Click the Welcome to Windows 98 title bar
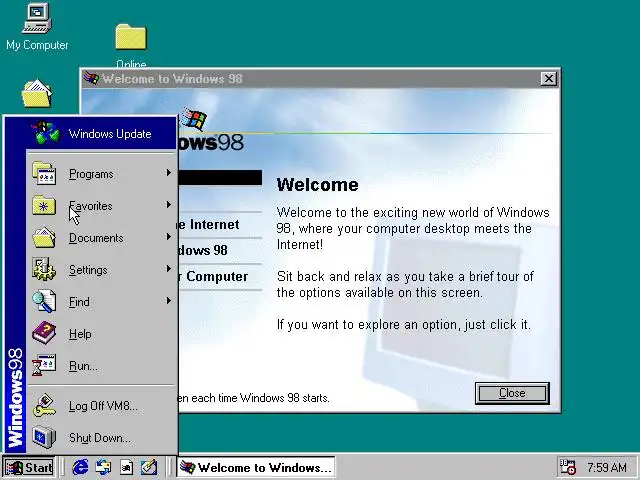The image size is (640, 480). (320, 78)
